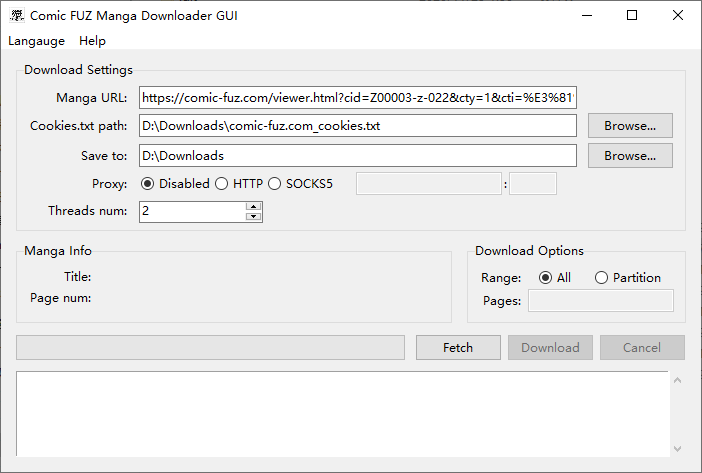Screen dimensions: 702x473
Task: Maximize the Downloader window
Action: [632, 16]
